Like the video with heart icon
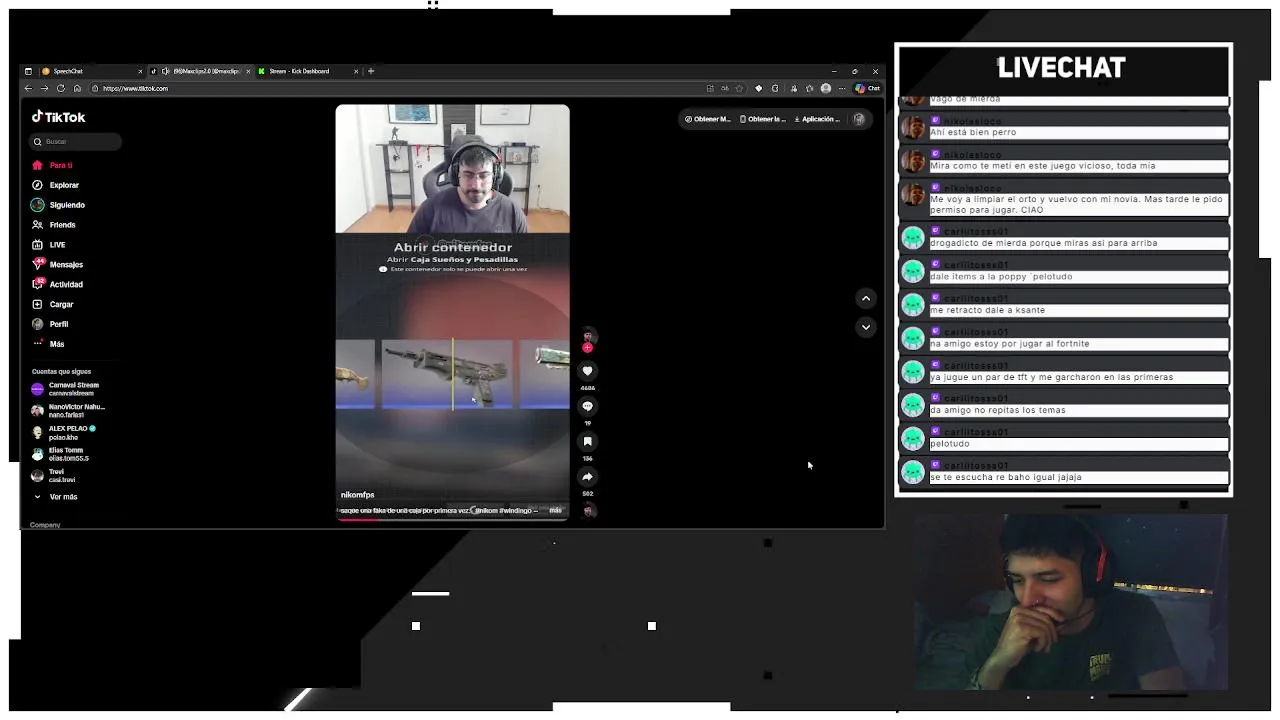Viewport: 1280px width, 720px height. click(x=588, y=371)
